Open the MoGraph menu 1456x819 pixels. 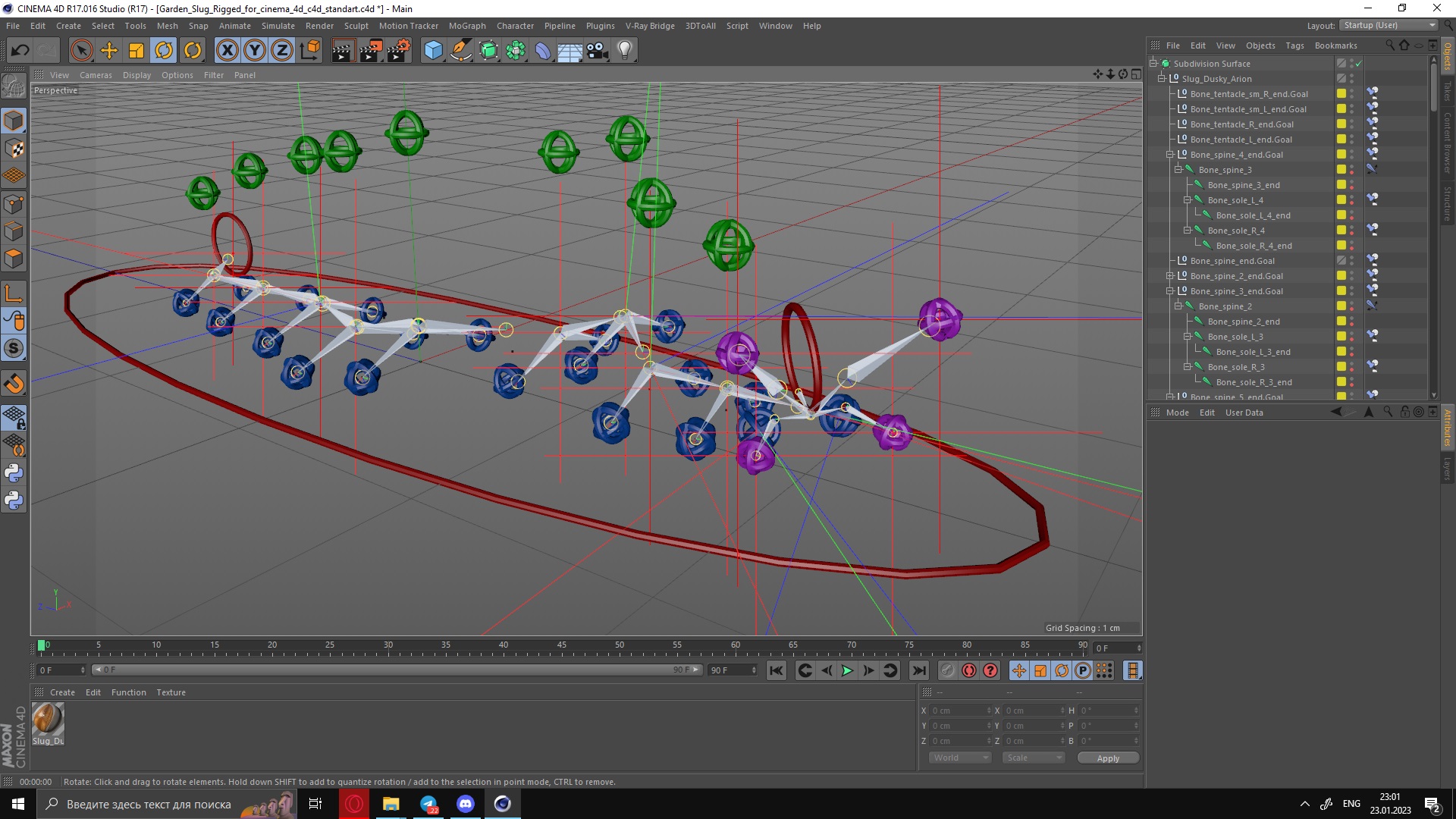click(x=467, y=26)
